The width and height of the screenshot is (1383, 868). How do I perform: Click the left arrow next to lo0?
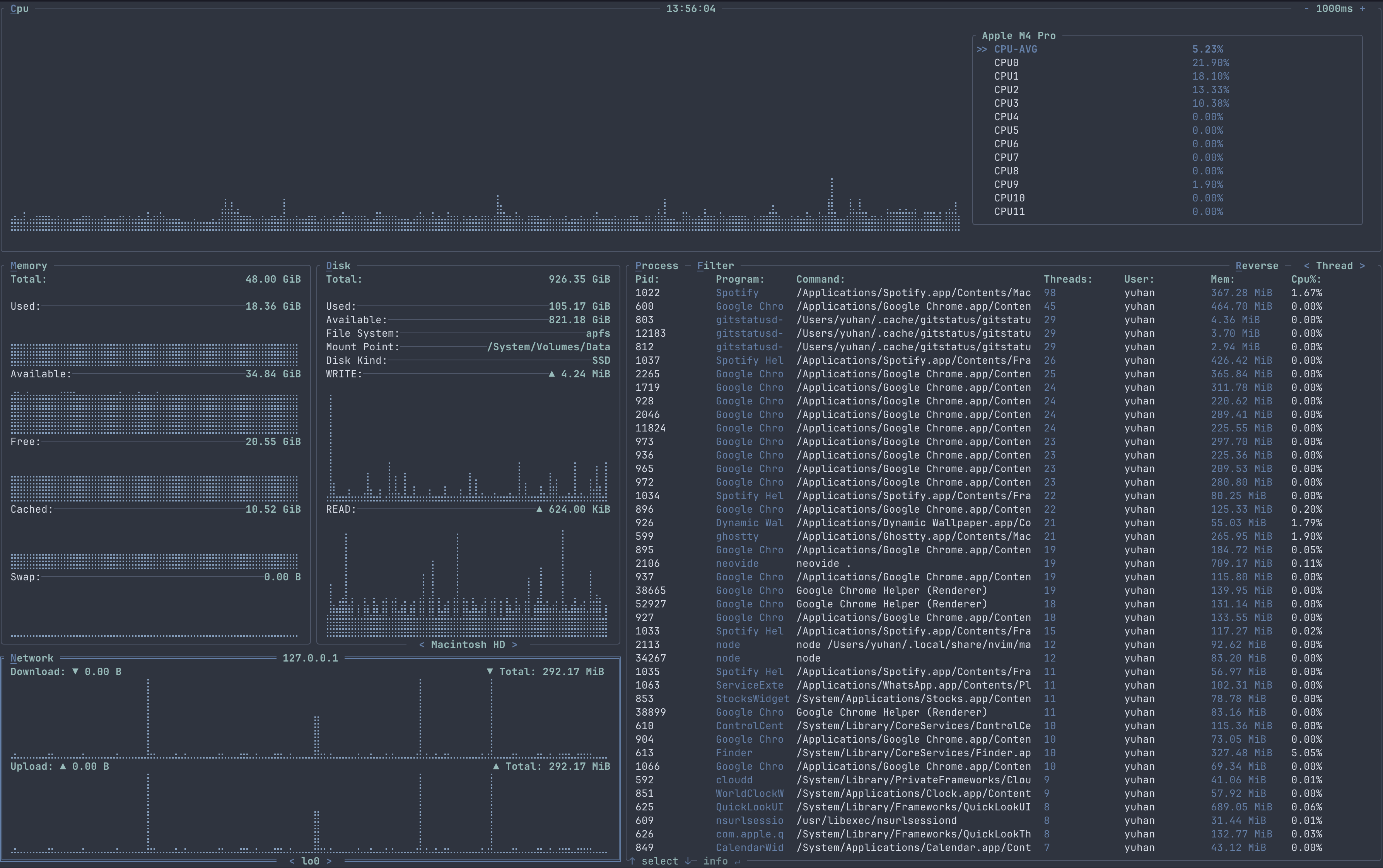point(293,861)
